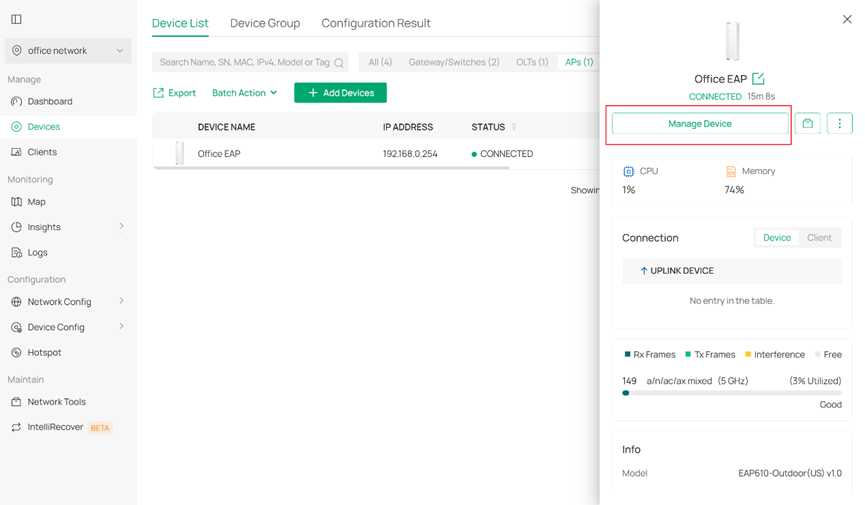This screenshot has height=505, width=865.
Task: Click the 5 GHz channel utilization bar
Action: tap(732, 393)
